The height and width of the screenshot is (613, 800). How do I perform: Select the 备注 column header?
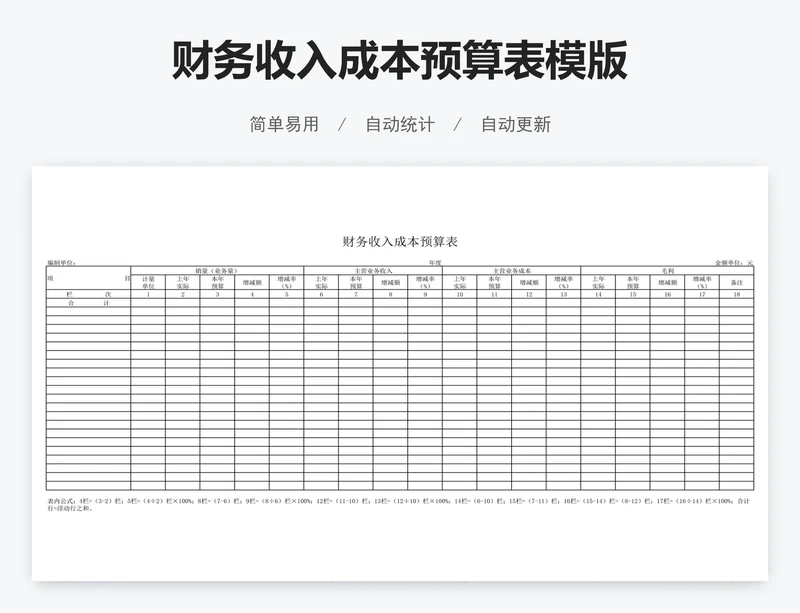pos(737,282)
